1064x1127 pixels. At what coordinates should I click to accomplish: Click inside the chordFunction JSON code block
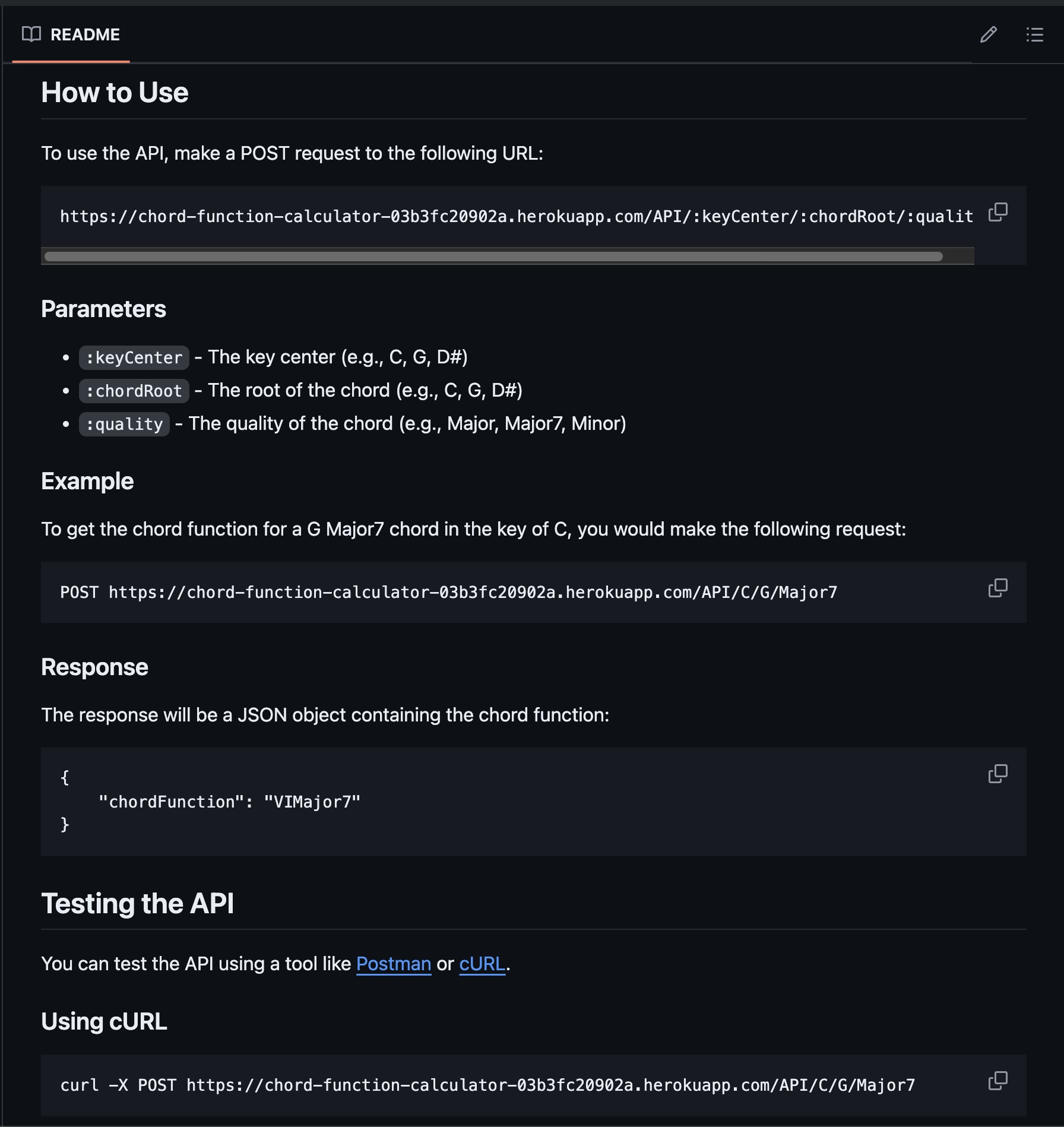click(x=229, y=802)
